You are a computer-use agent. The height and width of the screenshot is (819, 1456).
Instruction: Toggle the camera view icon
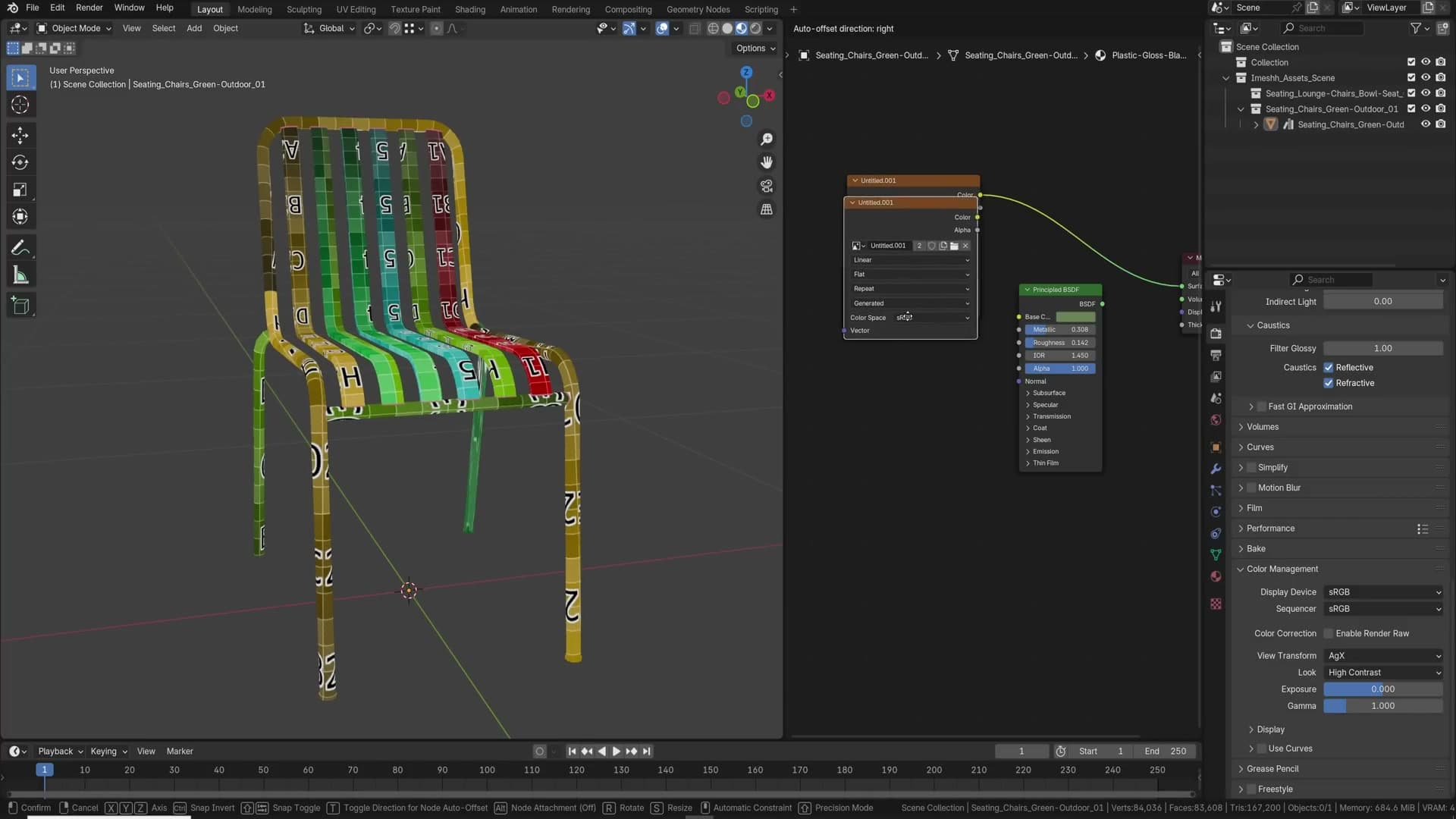pos(767,186)
